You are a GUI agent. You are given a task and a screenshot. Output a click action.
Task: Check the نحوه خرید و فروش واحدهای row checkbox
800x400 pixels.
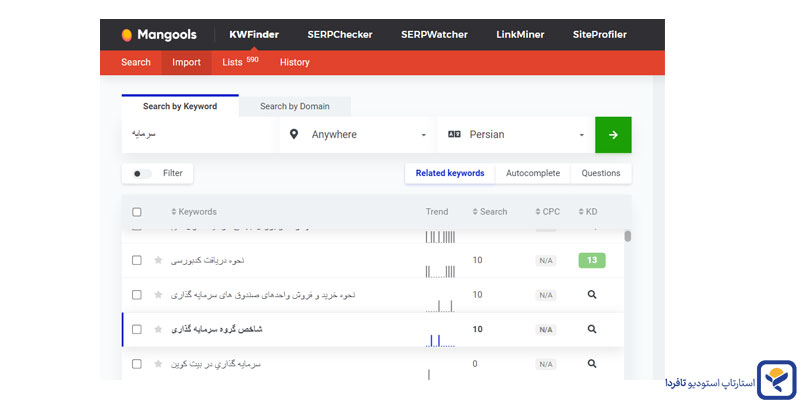(x=137, y=295)
